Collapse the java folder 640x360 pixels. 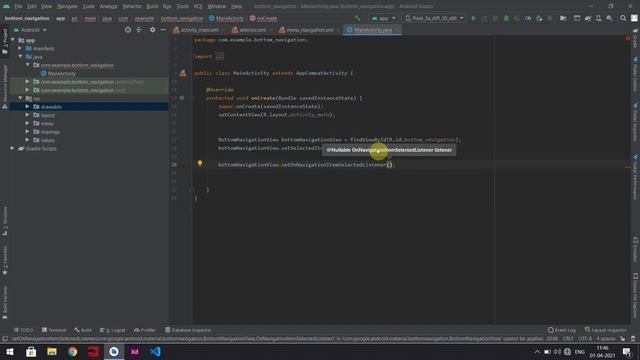(20, 57)
